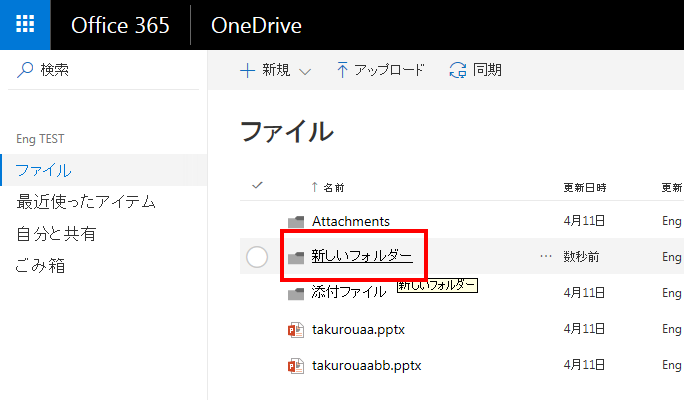Click the ファイル page heading
The height and width of the screenshot is (400, 684).
[287, 131]
